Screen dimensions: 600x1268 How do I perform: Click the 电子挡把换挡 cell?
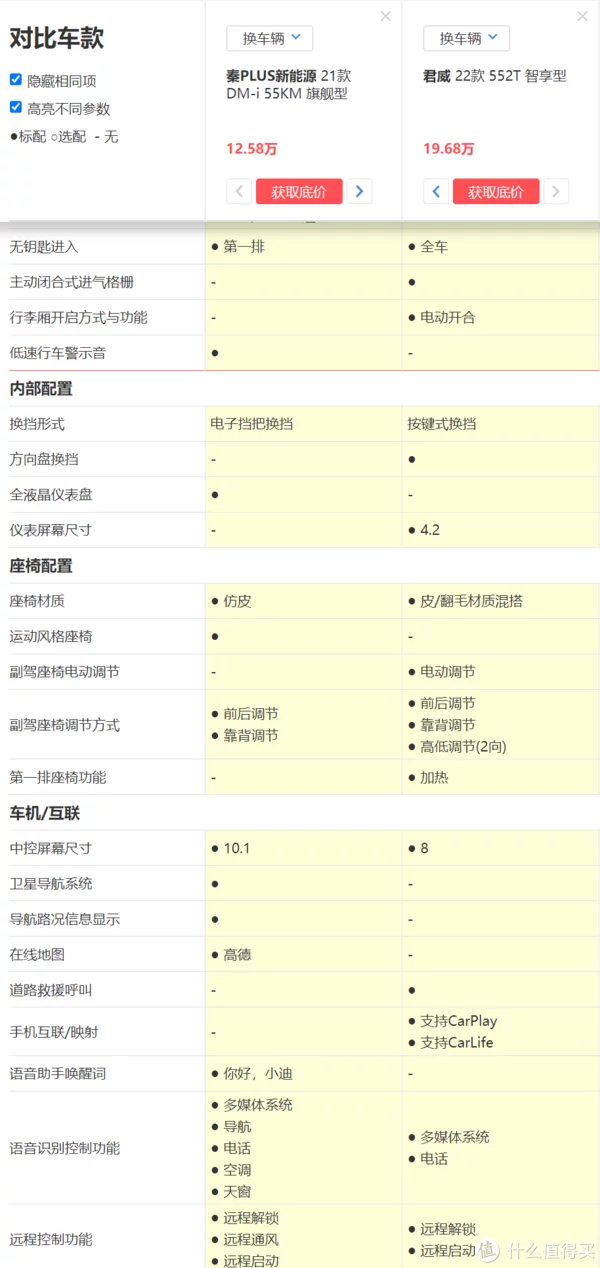(252, 424)
